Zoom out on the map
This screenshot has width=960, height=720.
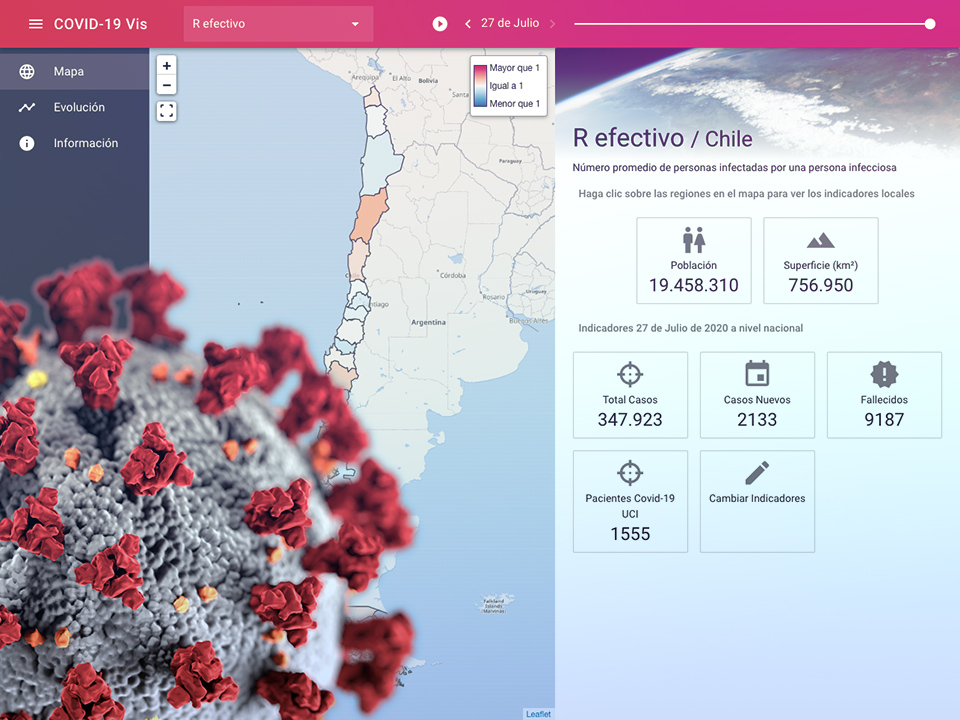coord(167,86)
